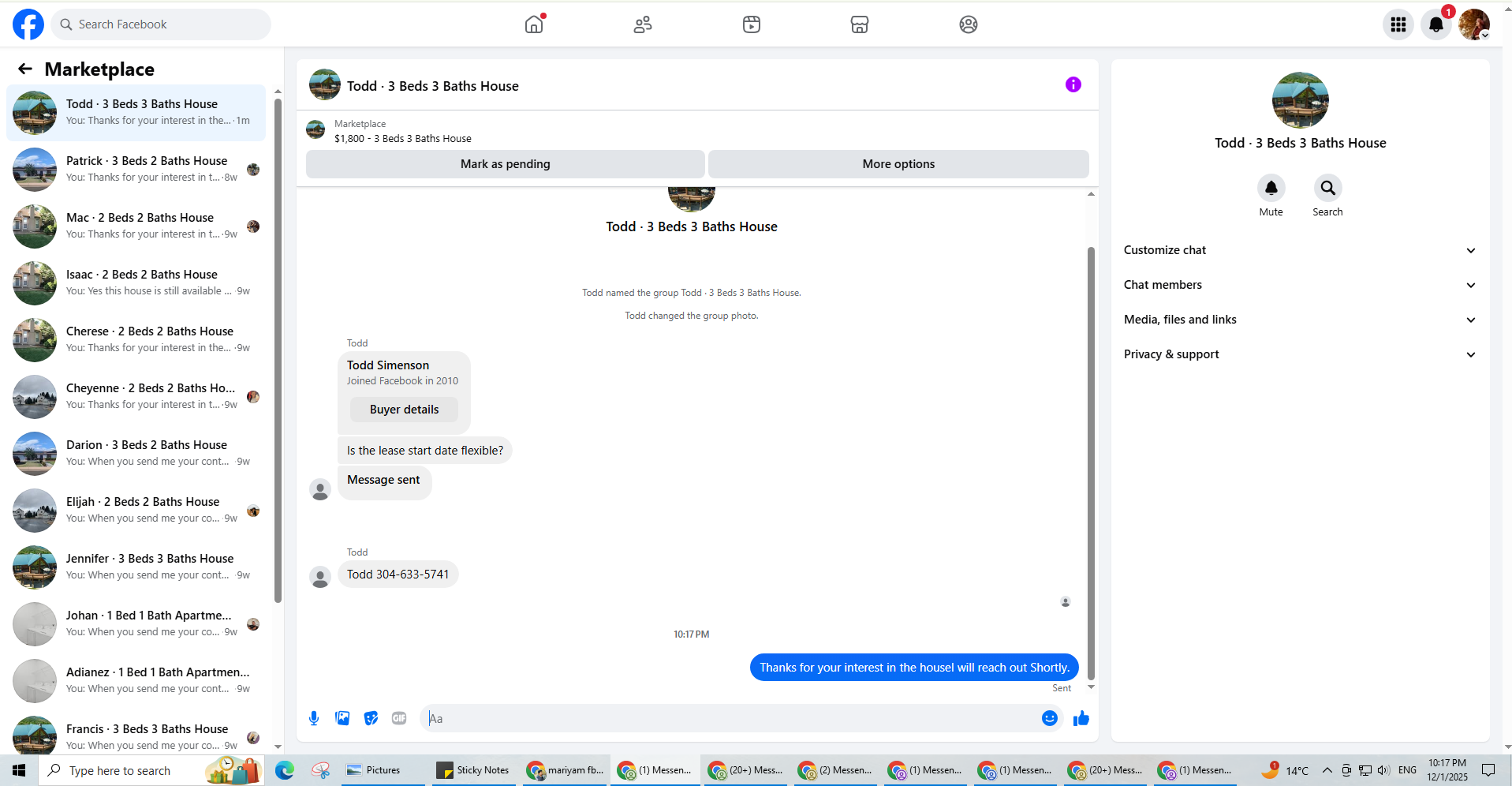Open the Pictures window in taskbar

385,770
